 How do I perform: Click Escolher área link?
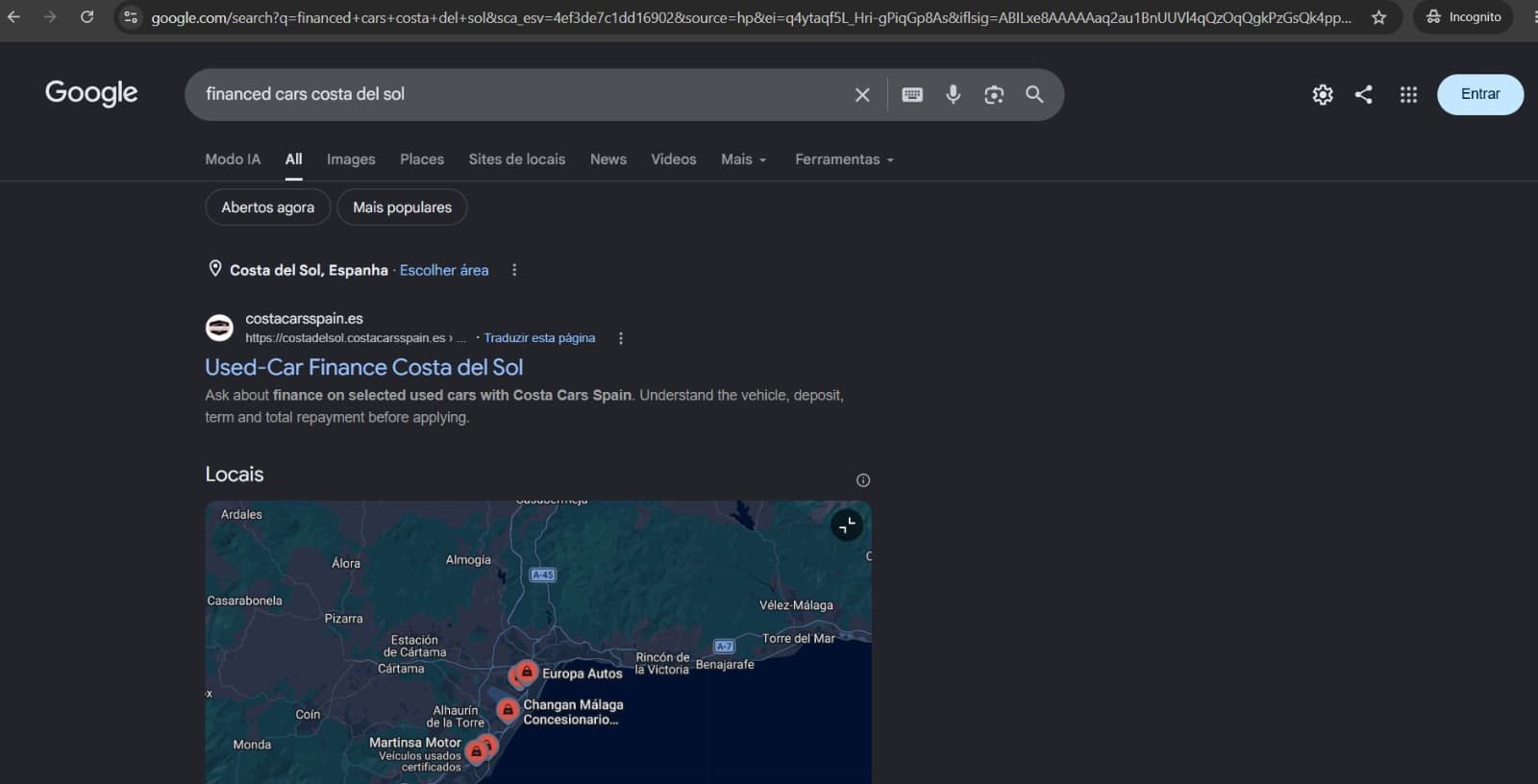(x=444, y=270)
